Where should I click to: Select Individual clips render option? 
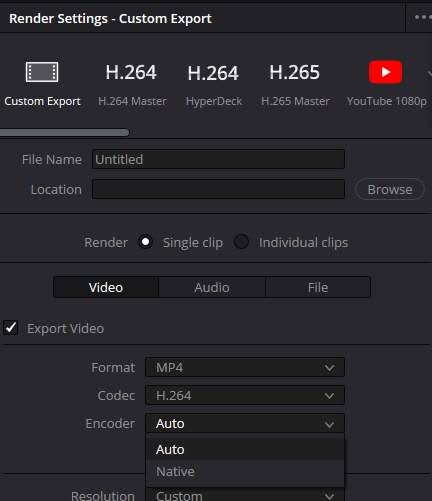[x=241, y=242]
